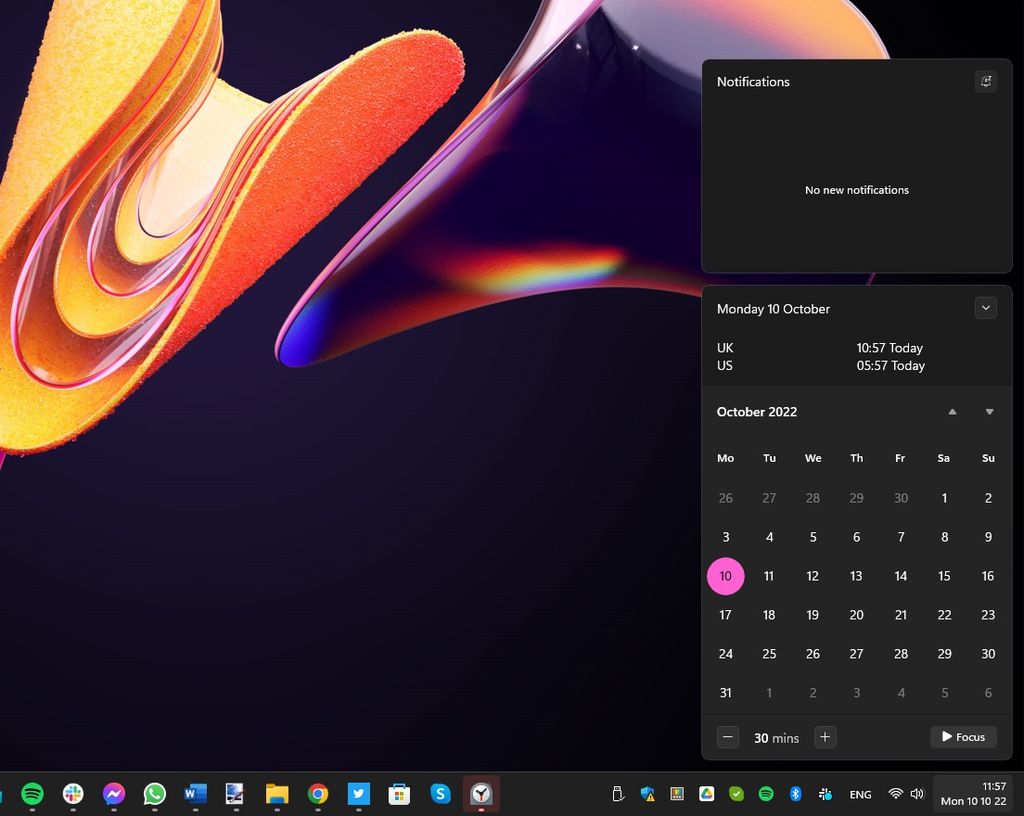The image size is (1024, 816).
Task: Launch Slack from the taskbar
Action: [72, 793]
